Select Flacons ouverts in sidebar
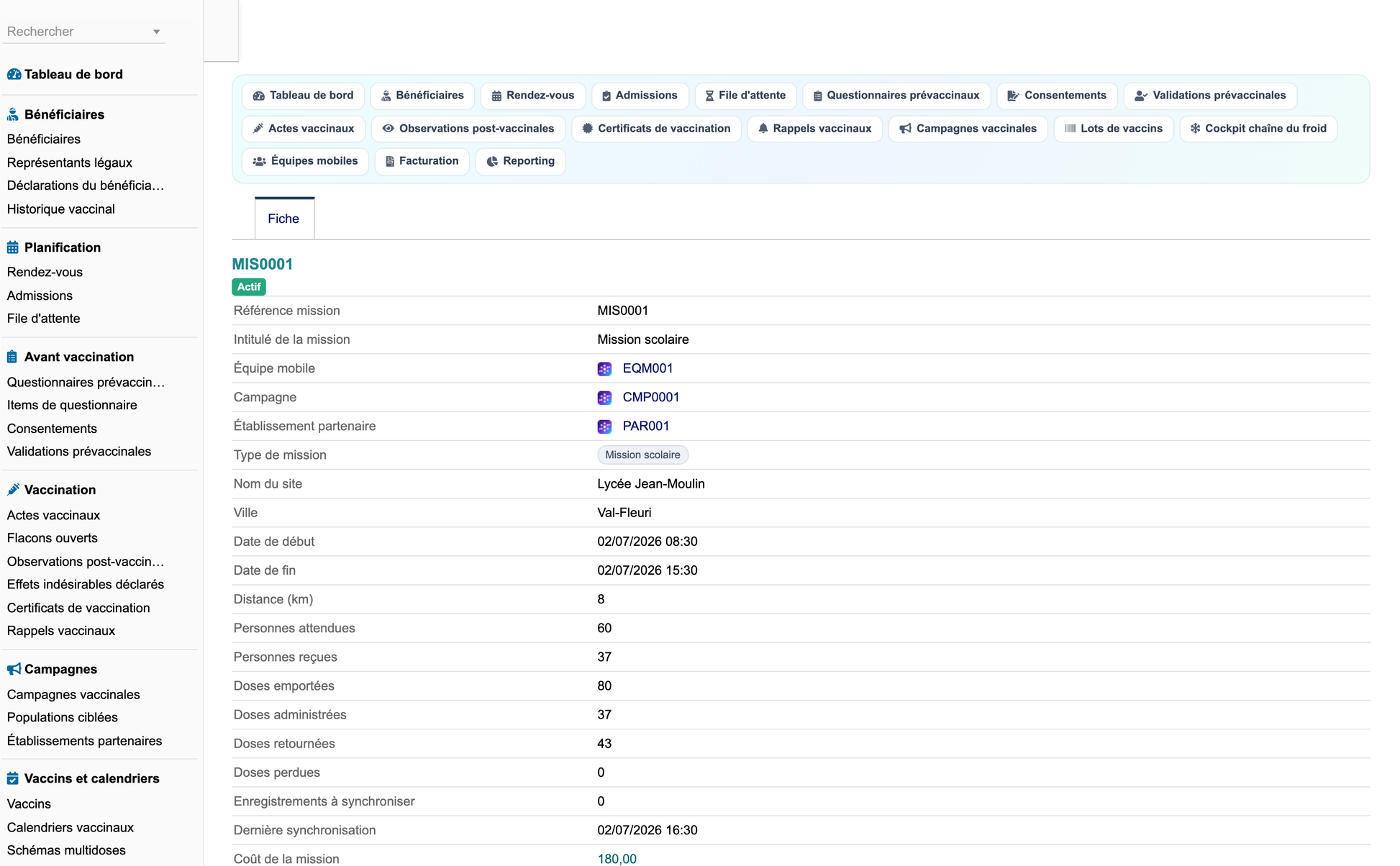 click(x=53, y=538)
